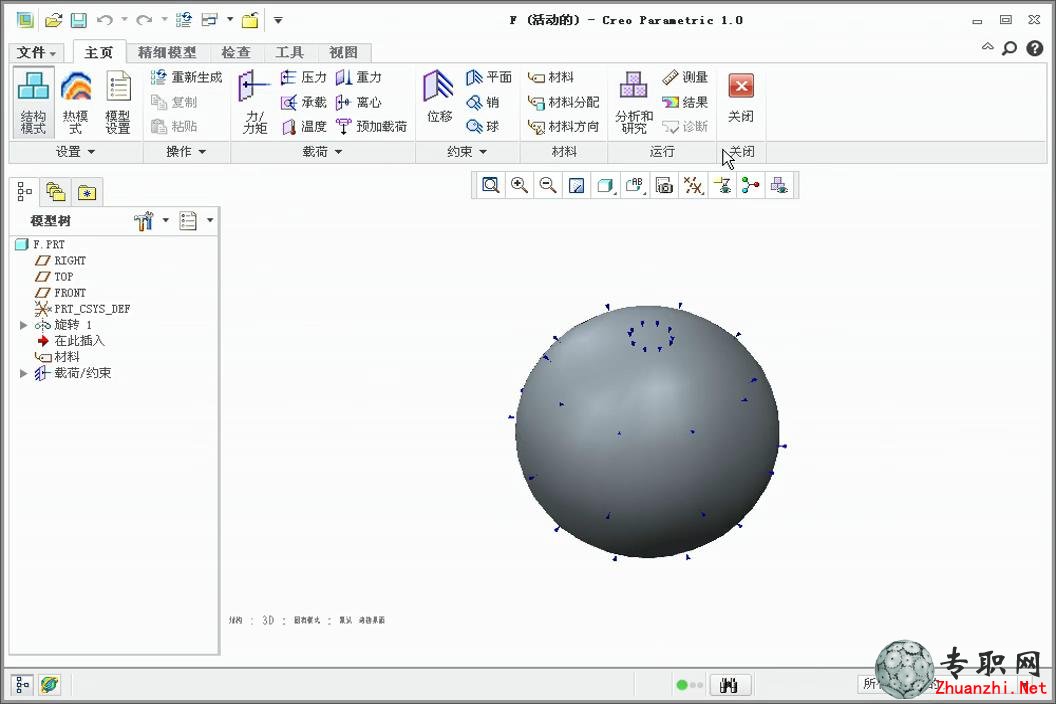Open quick access toolbar customize arrow

[278, 20]
